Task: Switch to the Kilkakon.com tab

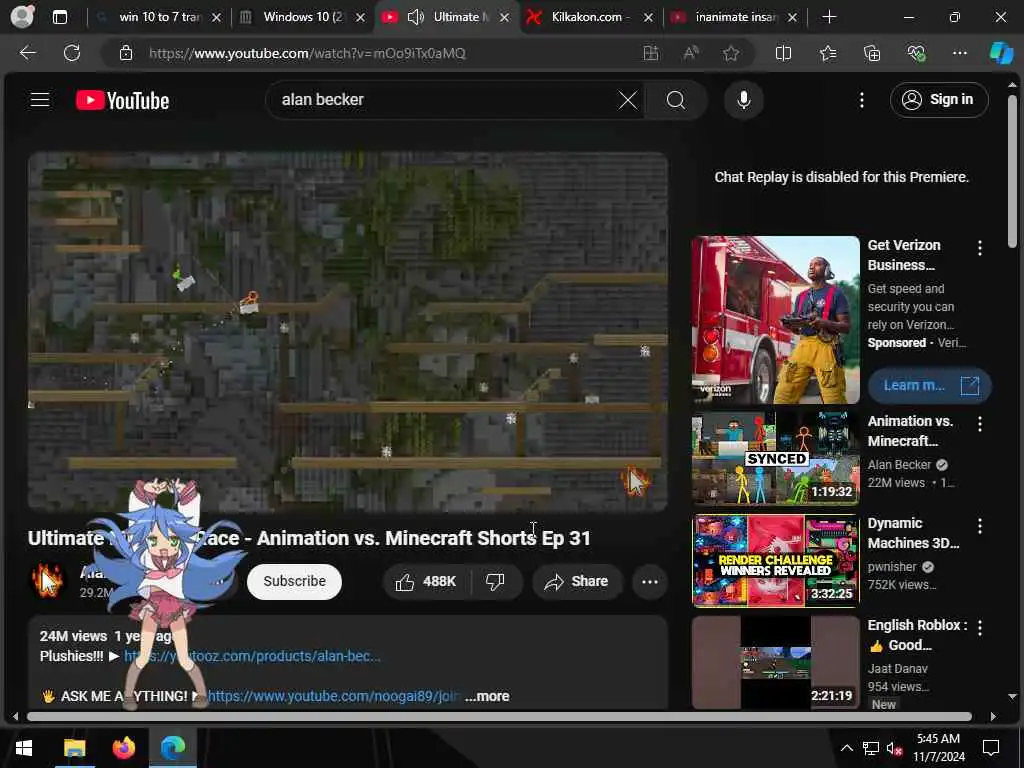Action: coord(590,17)
